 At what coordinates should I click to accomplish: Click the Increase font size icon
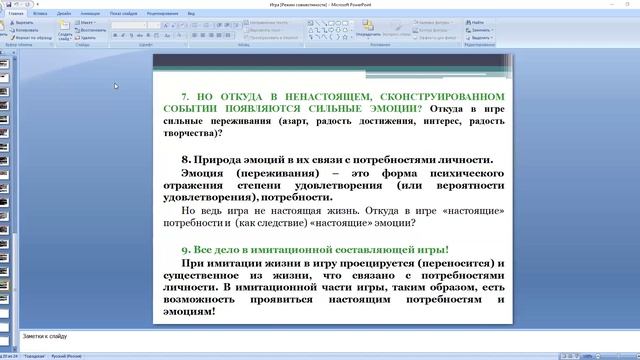point(166,25)
